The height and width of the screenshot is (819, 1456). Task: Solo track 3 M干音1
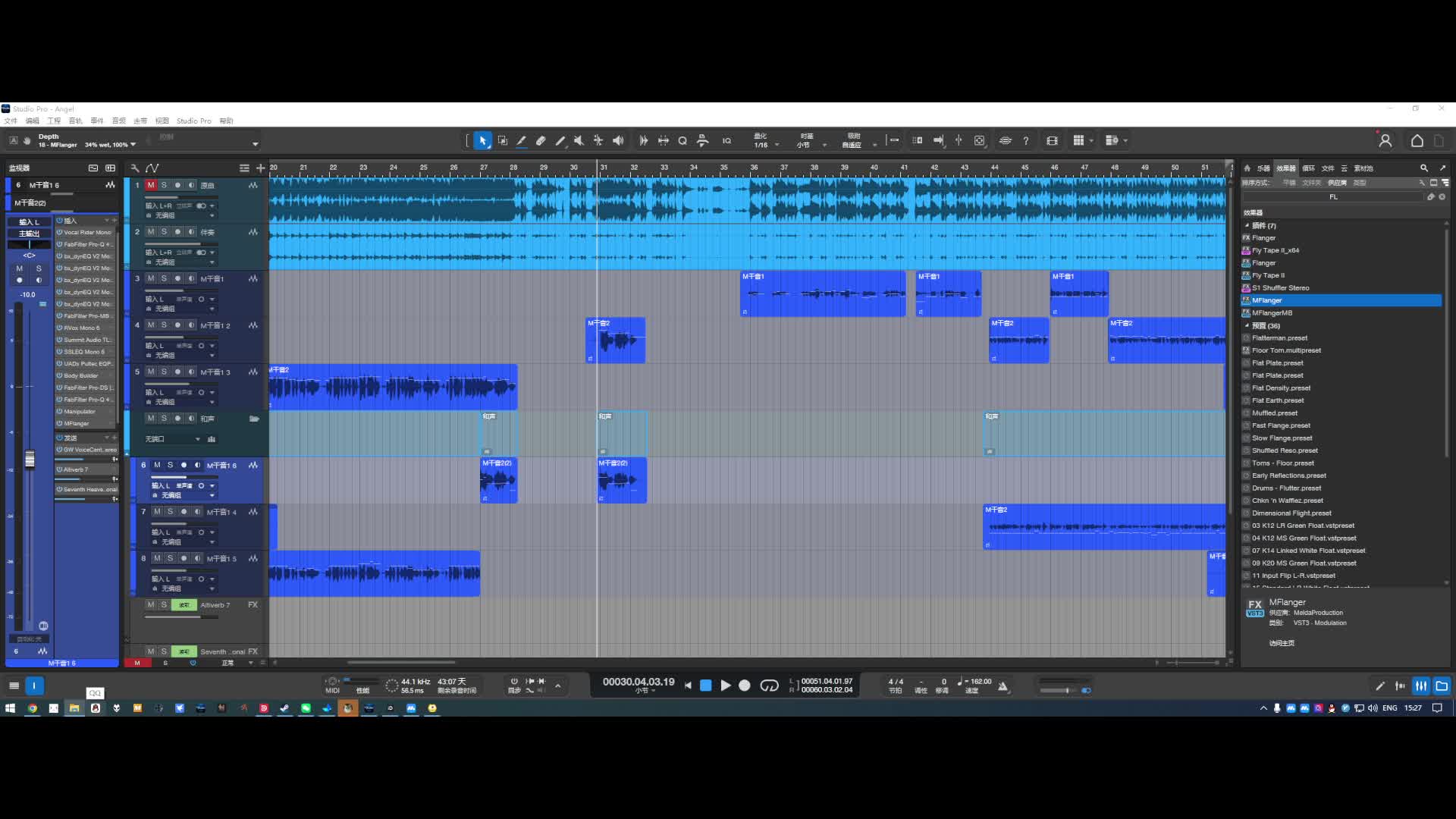tap(164, 278)
